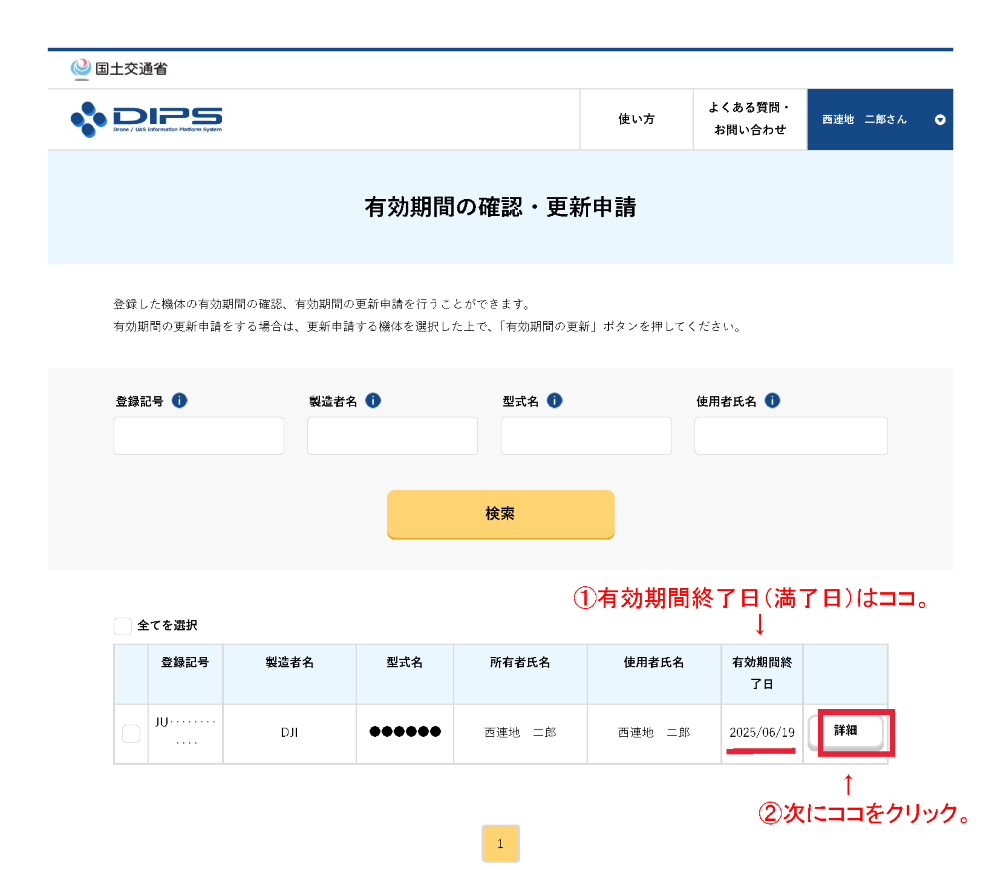Open info icon next to 登録記号
The width and height of the screenshot is (1000, 870).
tap(180, 401)
